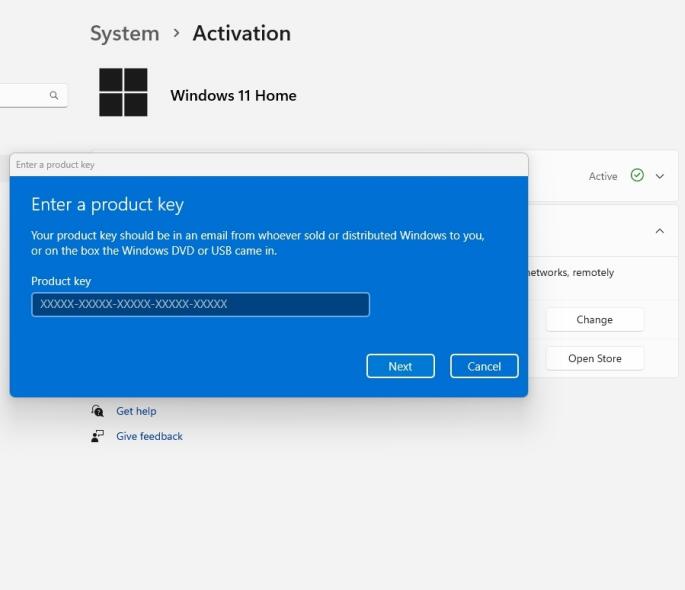
Task: Click the green Active checkmark icon
Action: tap(637, 175)
